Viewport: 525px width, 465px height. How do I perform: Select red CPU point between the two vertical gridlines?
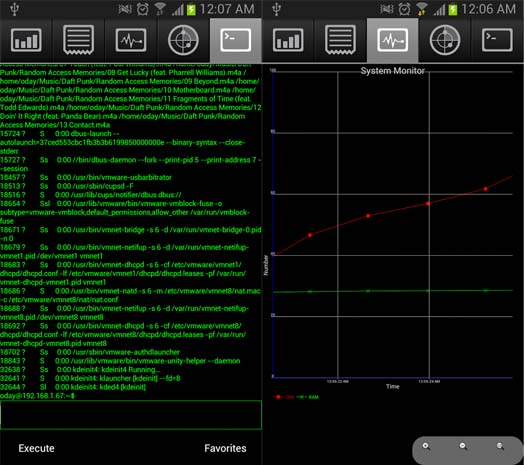tap(368, 216)
